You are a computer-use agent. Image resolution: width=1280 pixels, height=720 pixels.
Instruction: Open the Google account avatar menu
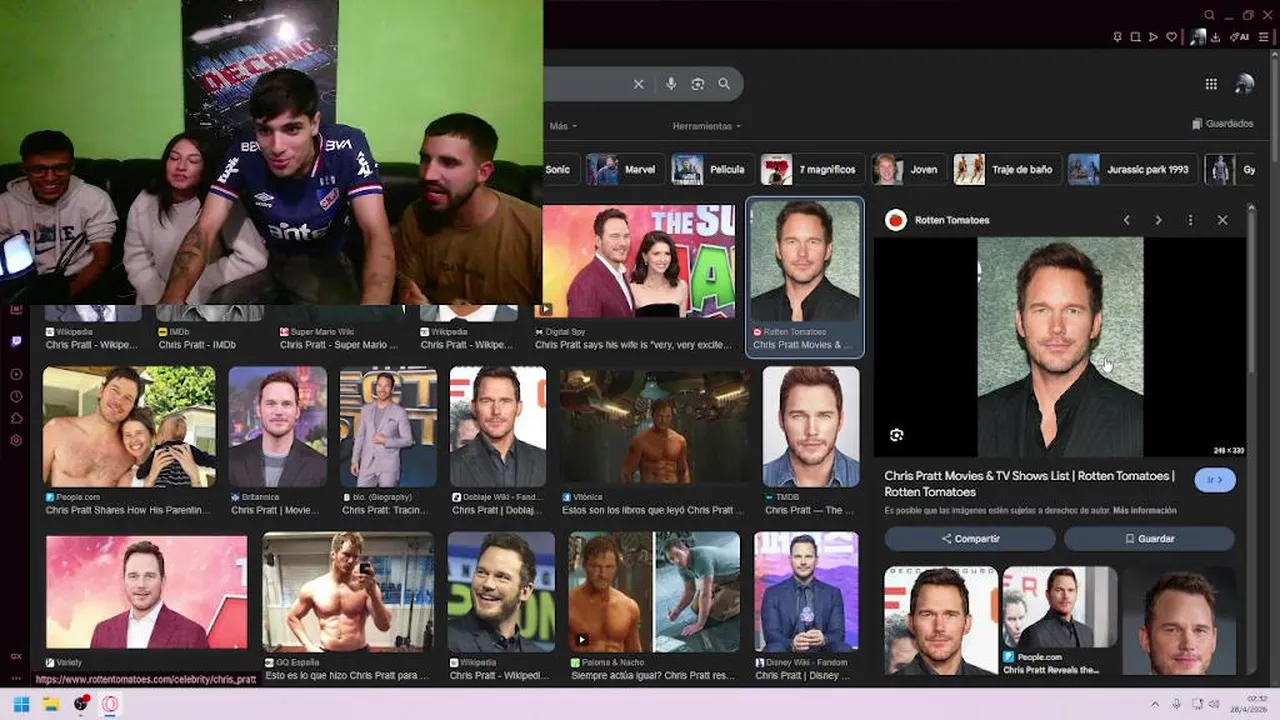coord(1244,85)
